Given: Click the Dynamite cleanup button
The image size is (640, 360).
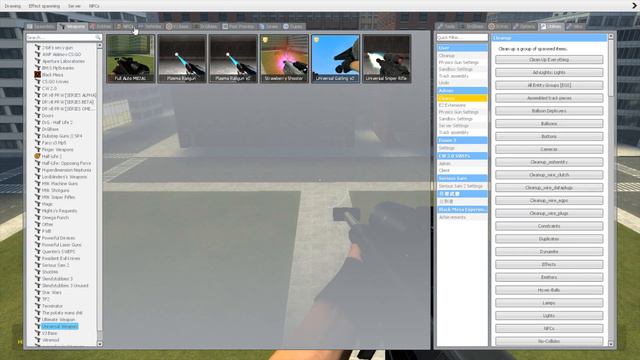Looking at the screenshot, I should (x=549, y=252).
